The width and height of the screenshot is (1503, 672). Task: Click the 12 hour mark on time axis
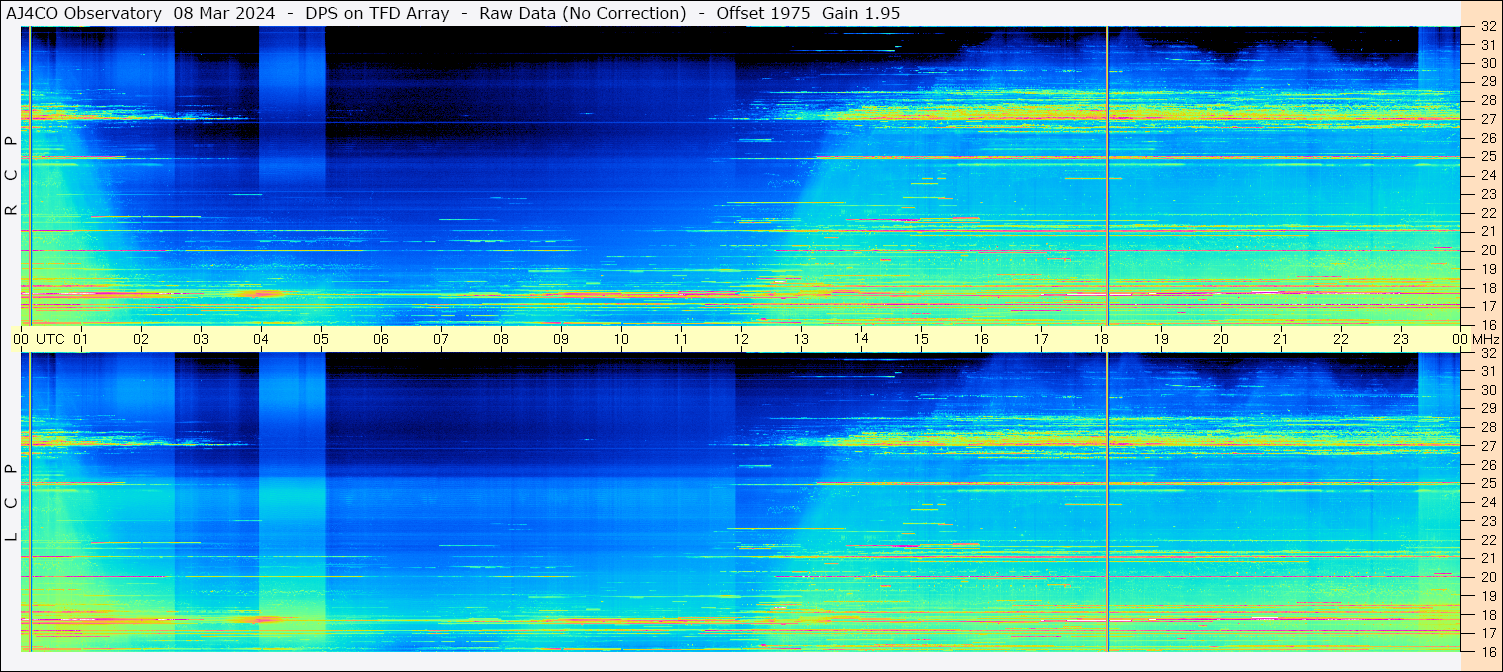pyautogui.click(x=741, y=339)
